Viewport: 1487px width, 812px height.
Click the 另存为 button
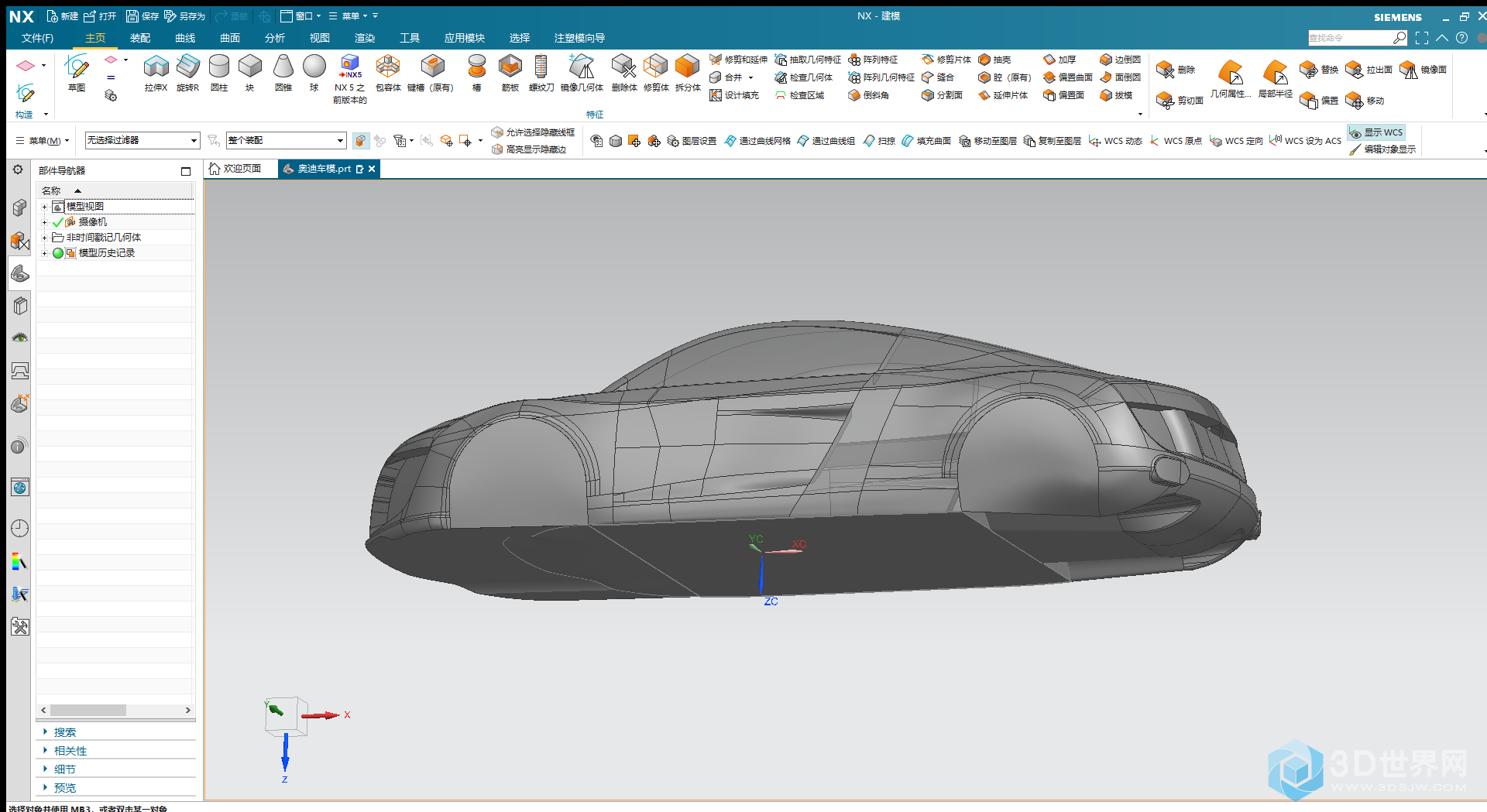[184, 15]
